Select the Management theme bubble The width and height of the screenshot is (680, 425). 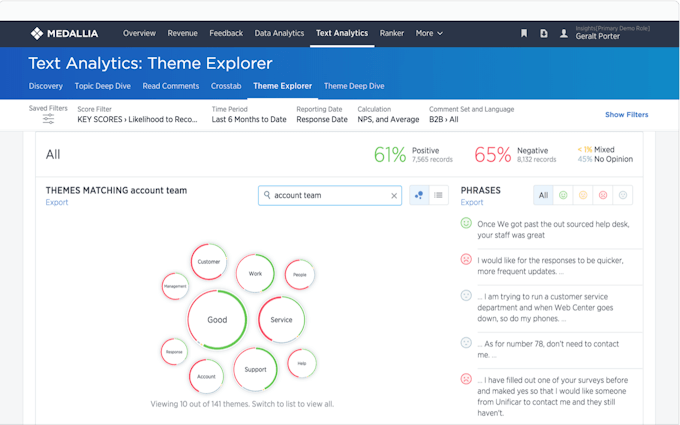(175, 286)
